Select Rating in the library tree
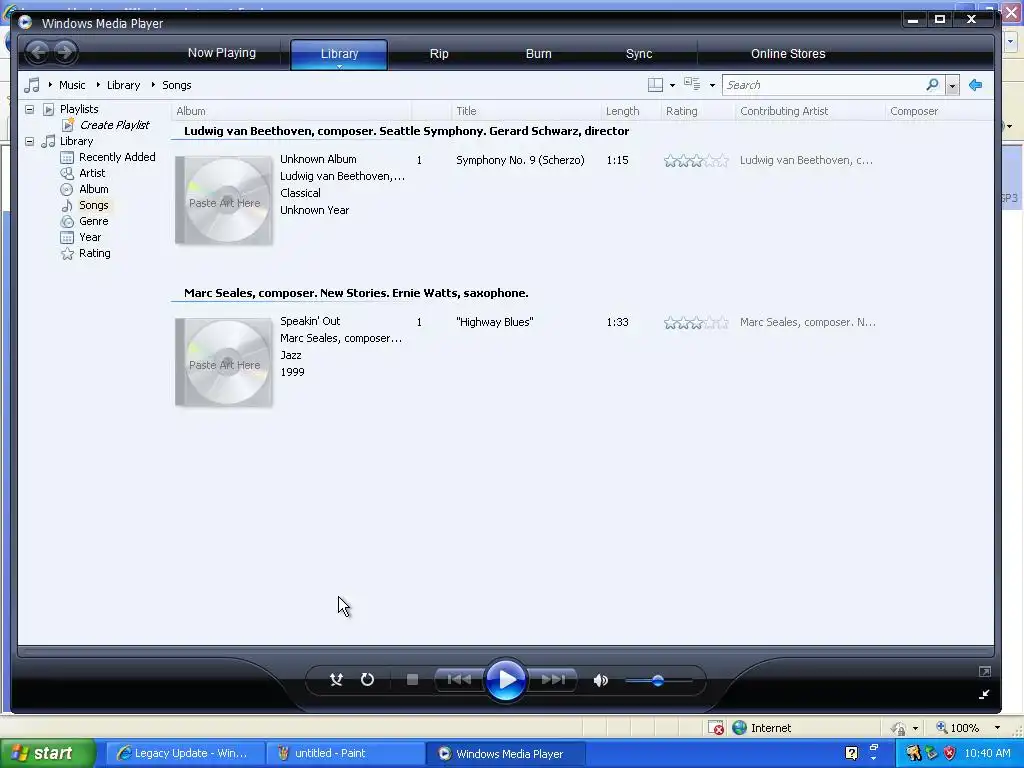Image resolution: width=1024 pixels, height=768 pixels. (x=95, y=253)
